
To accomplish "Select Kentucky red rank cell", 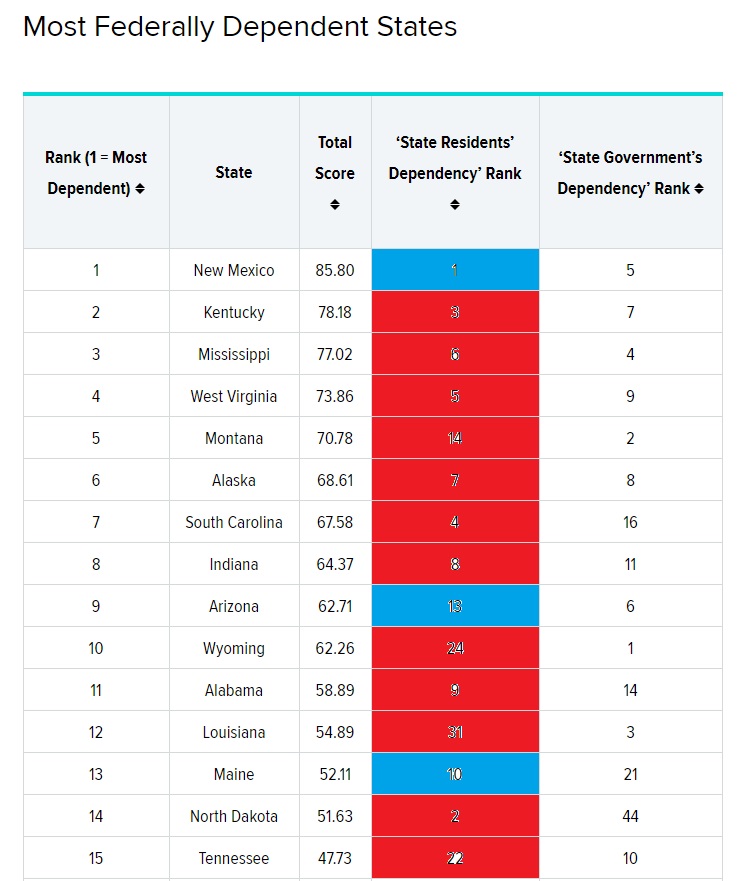I will pyautogui.click(x=455, y=312).
